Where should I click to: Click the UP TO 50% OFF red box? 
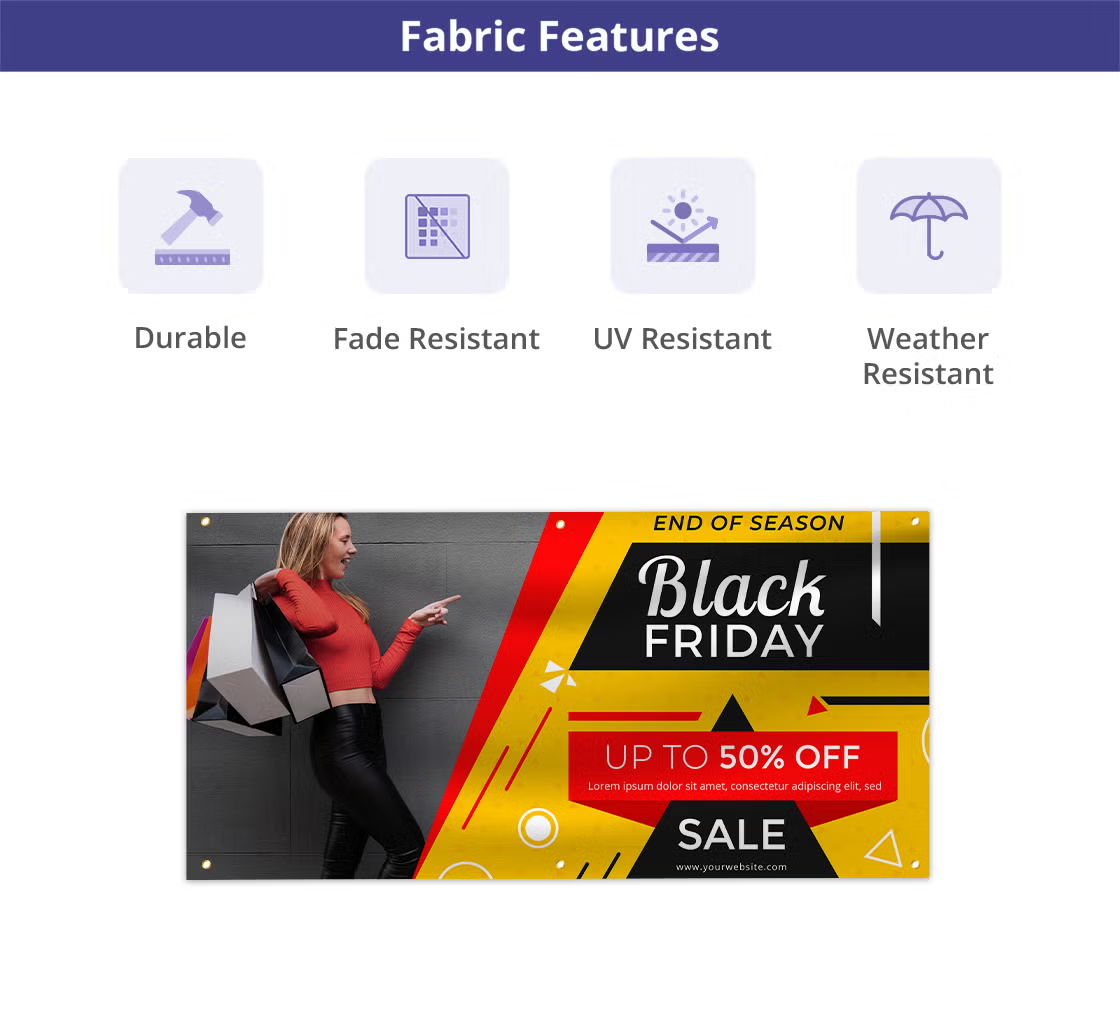pyautogui.click(x=732, y=764)
